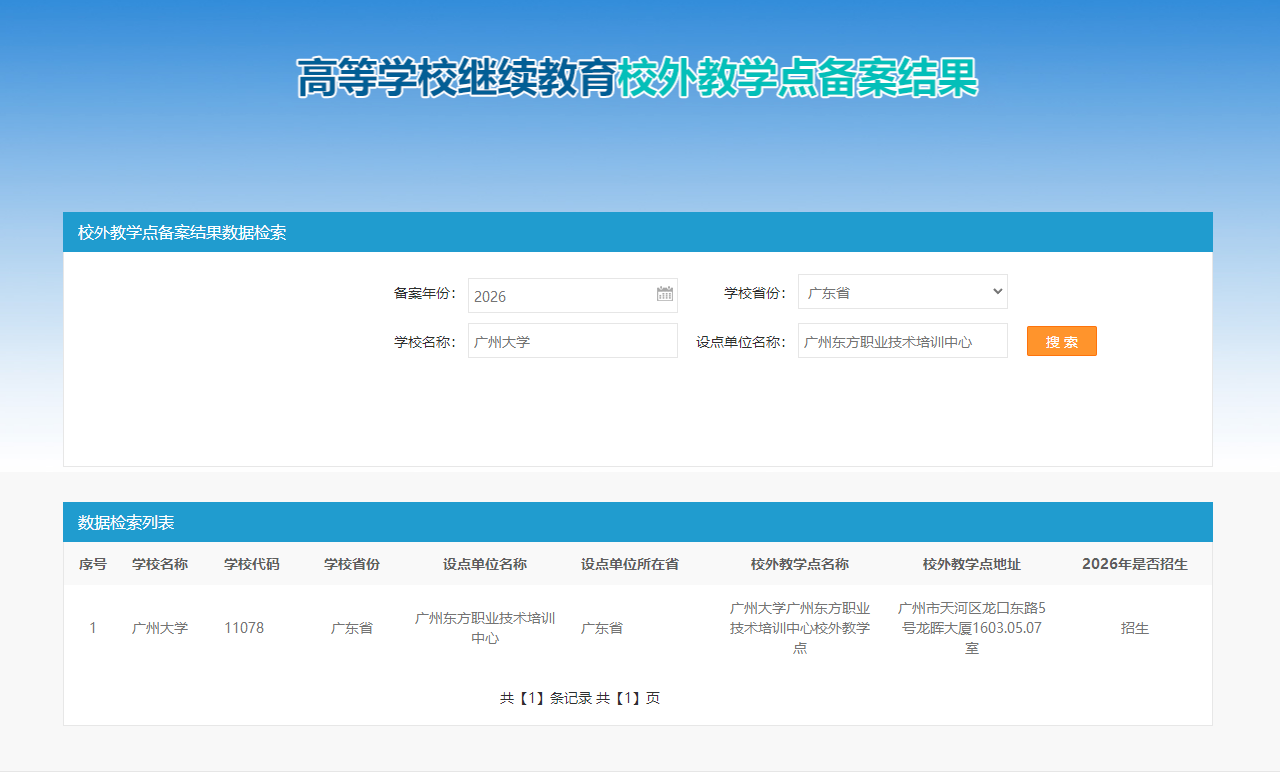Image resolution: width=1280 pixels, height=772 pixels.
Task: Open calendar icon in 备案年份 field
Action: [x=665, y=294]
